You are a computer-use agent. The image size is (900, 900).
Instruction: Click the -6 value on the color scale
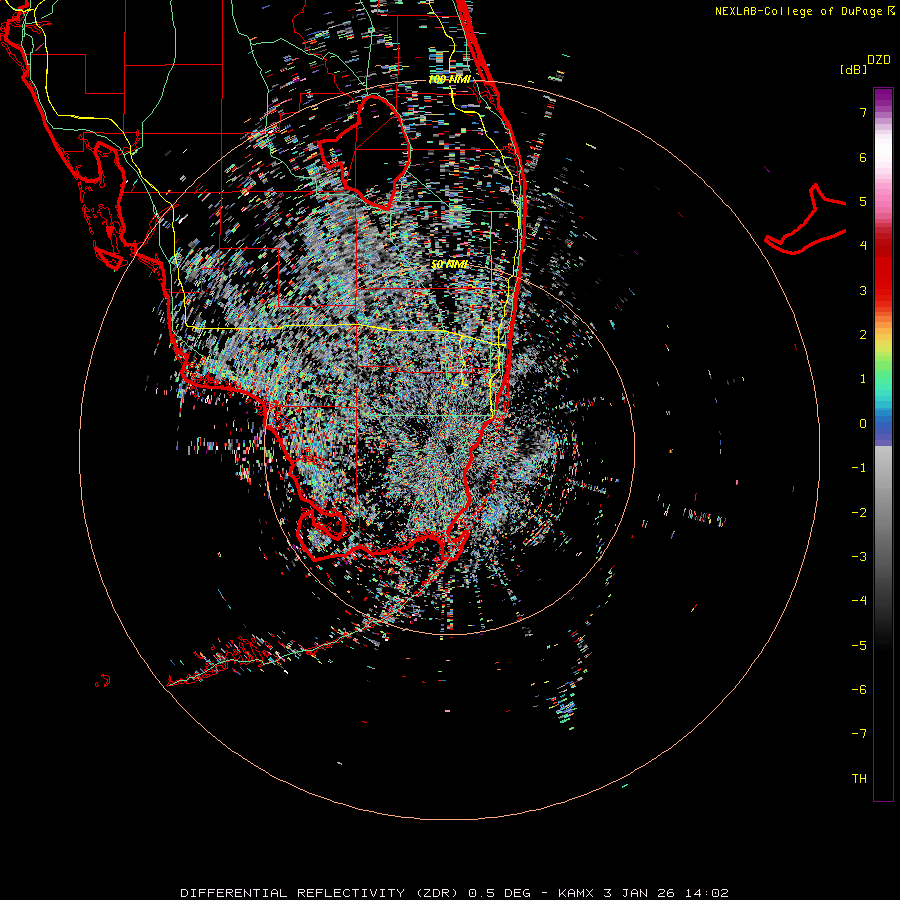pos(859,690)
